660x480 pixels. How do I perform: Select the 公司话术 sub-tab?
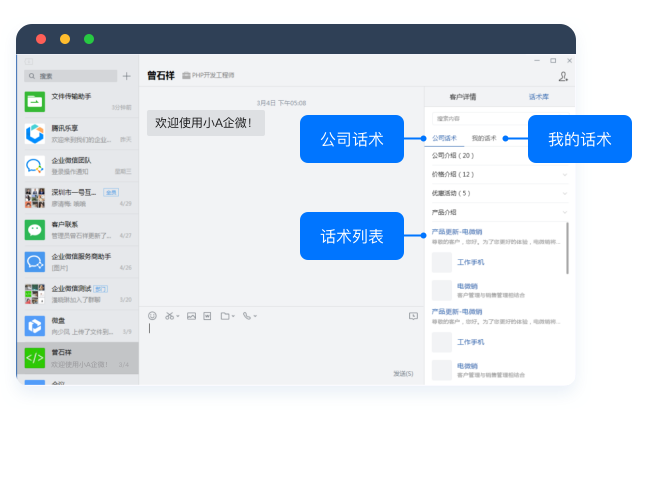(x=444, y=138)
